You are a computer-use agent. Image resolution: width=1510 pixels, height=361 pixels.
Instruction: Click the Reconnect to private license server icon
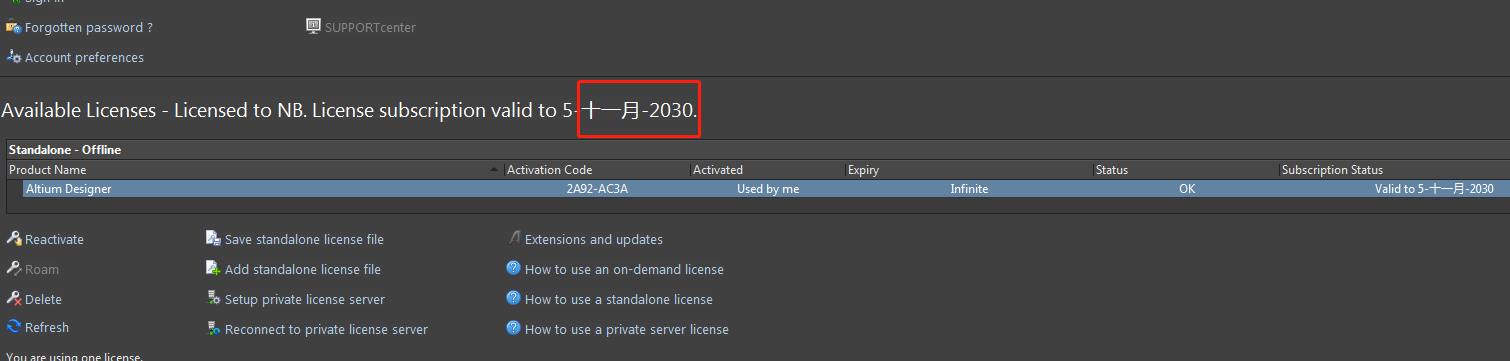tap(213, 329)
